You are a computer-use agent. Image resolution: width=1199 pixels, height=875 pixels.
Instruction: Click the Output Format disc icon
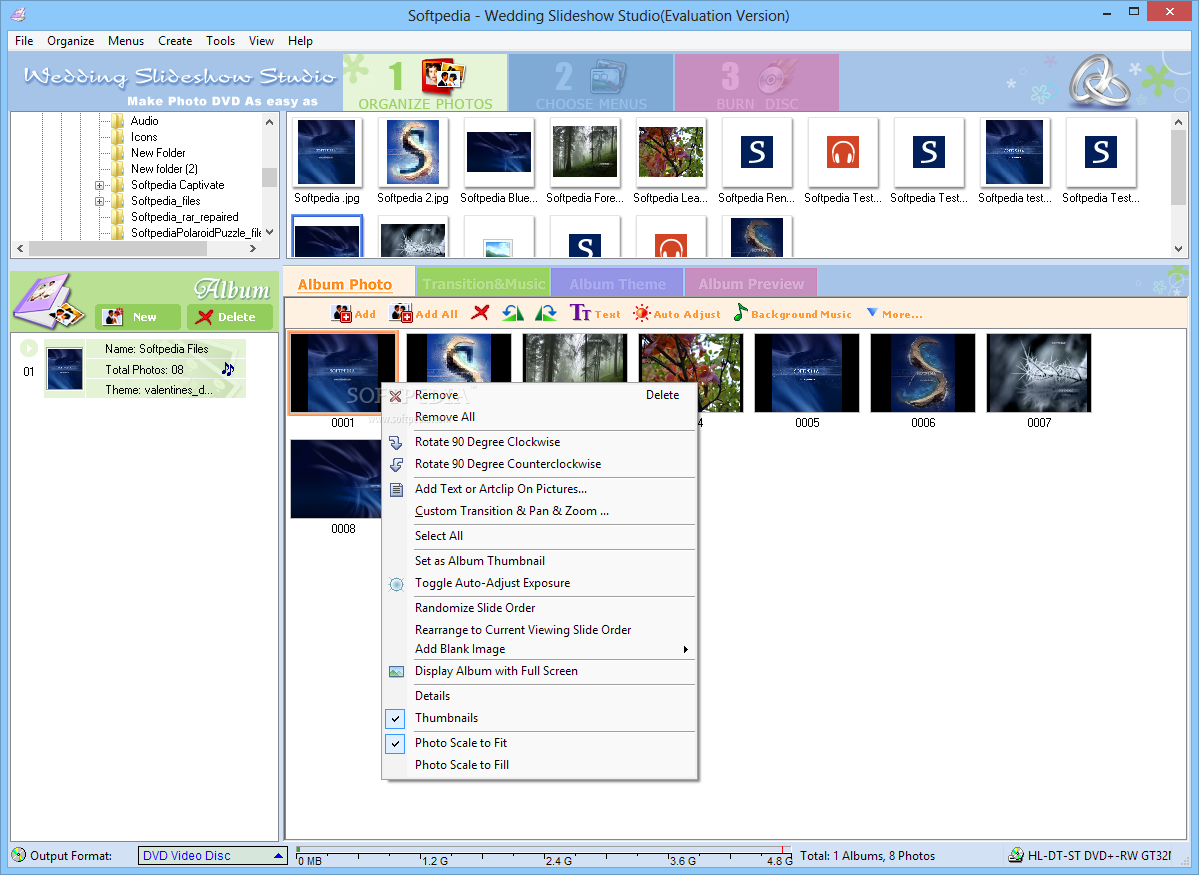[19, 855]
